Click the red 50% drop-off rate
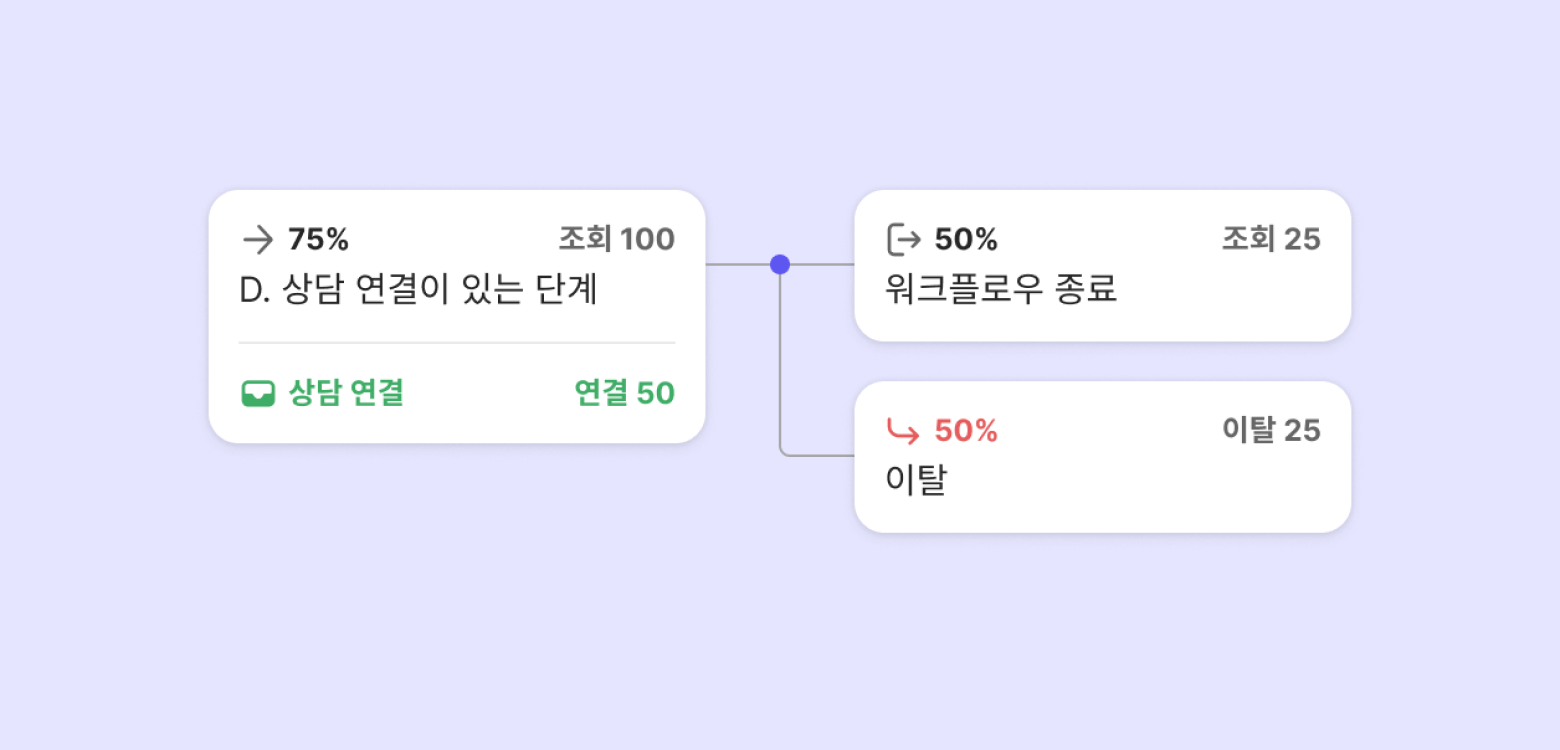 [x=966, y=431]
